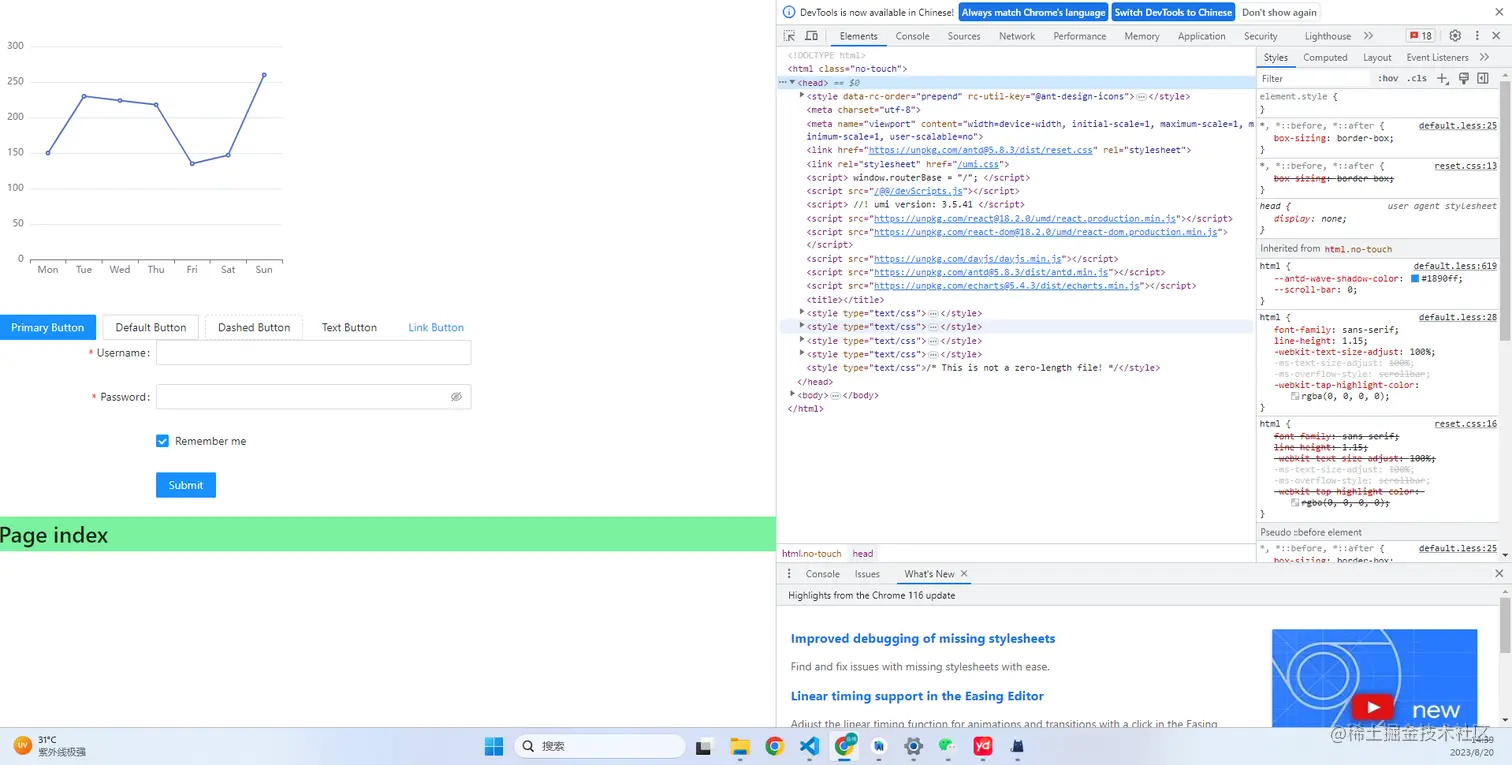Click the New Style Rule plus icon
1512x765 pixels.
click(x=1442, y=78)
